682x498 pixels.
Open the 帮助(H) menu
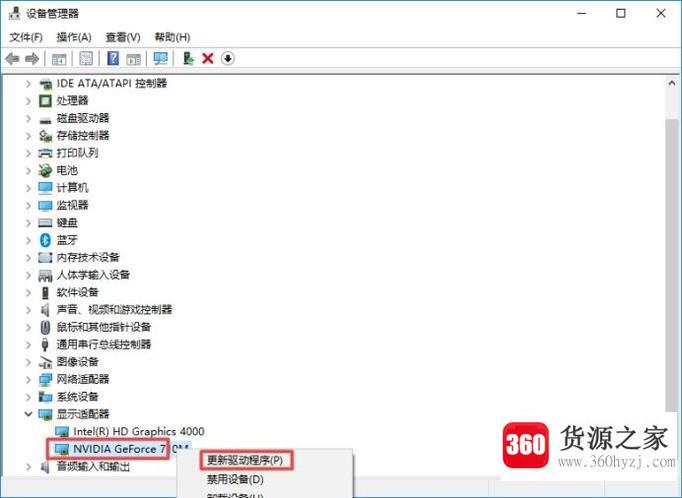172,37
